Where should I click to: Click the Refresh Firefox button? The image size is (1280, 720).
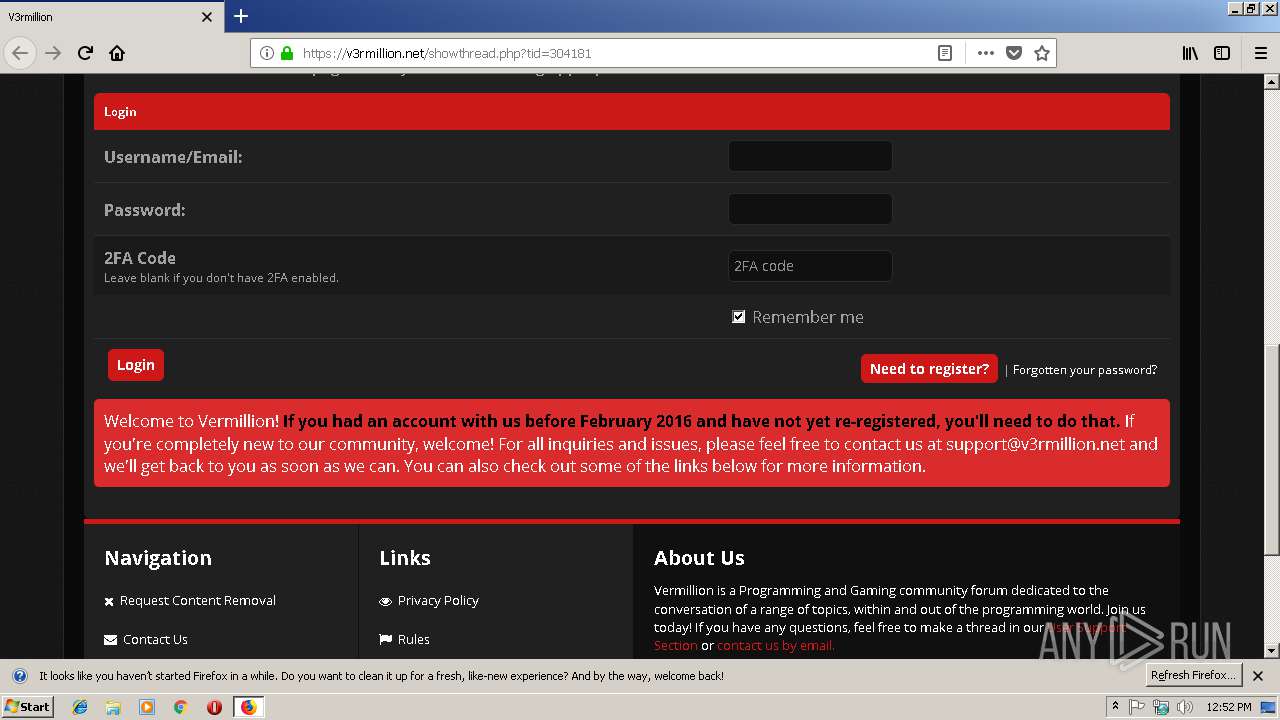coord(1193,675)
